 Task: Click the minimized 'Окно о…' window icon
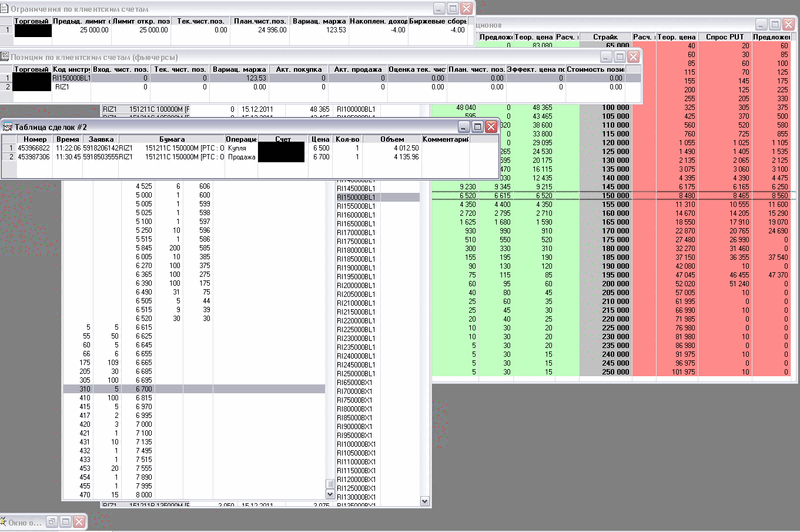click(x=4, y=522)
